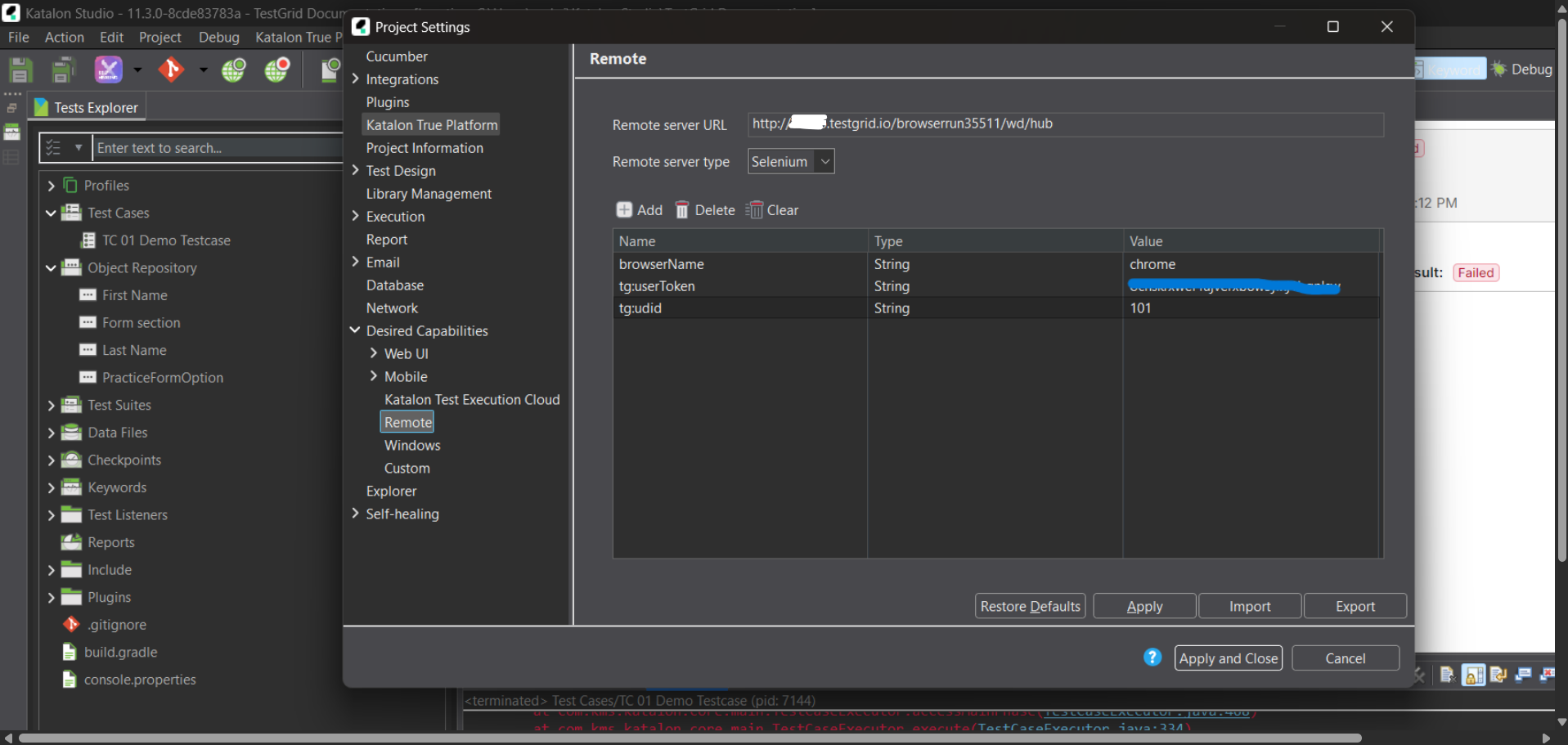The height and width of the screenshot is (745, 1568).
Task: Click the trash icon to Delete the capability
Action: coord(682,210)
